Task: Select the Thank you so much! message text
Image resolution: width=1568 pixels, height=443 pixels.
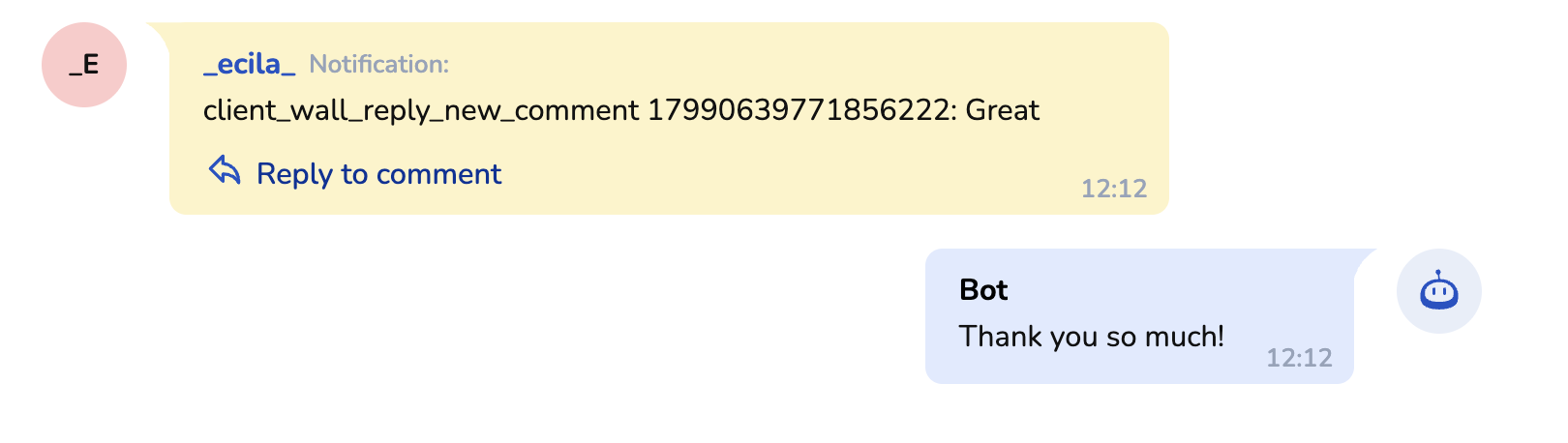Action: [x=1091, y=337]
